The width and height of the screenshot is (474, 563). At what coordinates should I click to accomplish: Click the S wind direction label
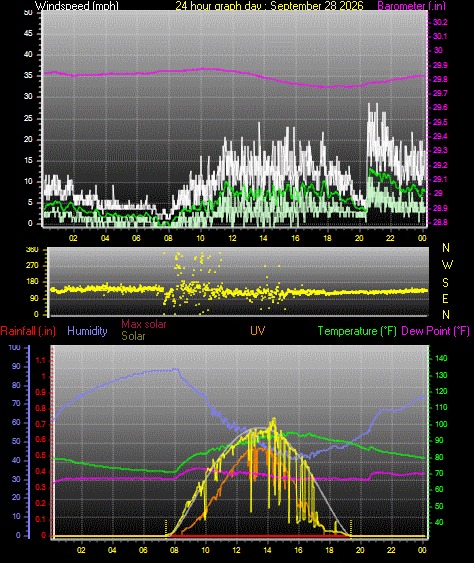tap(445, 283)
